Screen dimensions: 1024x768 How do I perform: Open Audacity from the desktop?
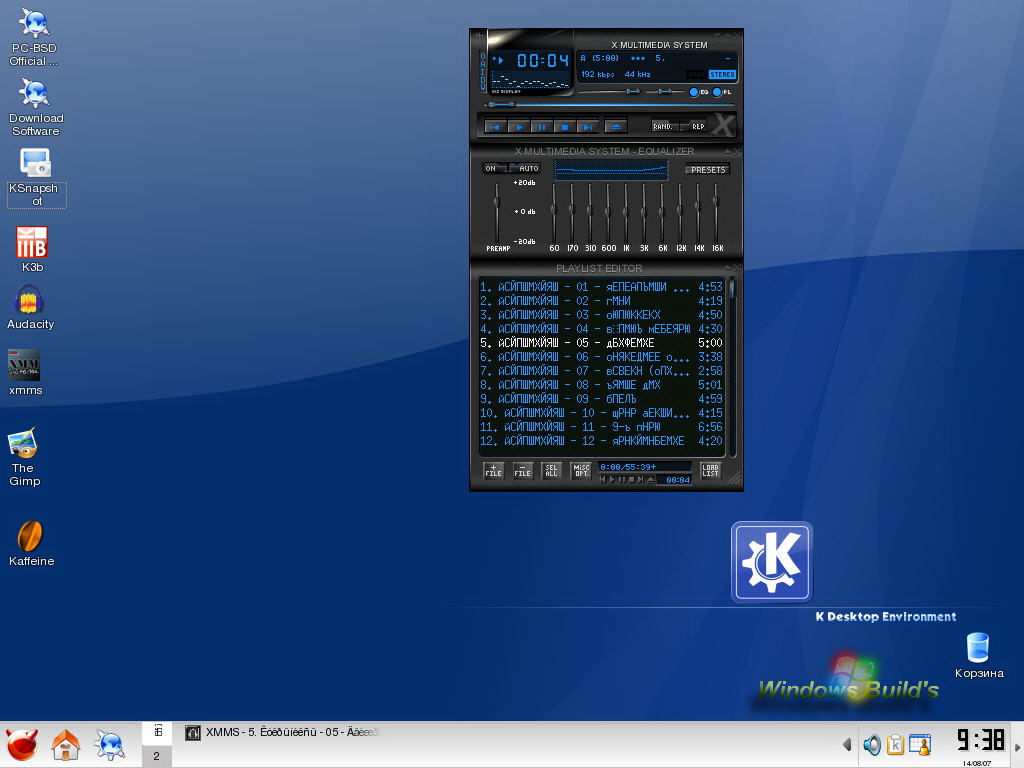pos(30,307)
